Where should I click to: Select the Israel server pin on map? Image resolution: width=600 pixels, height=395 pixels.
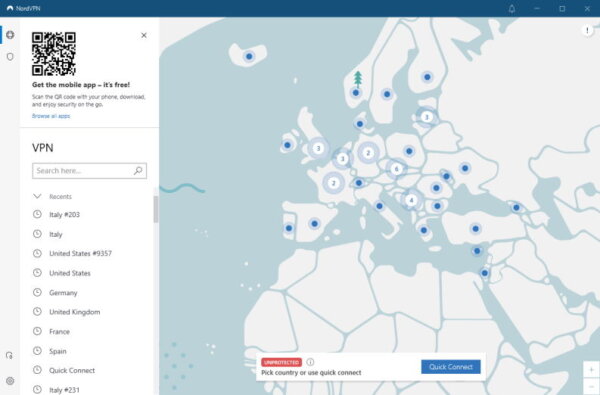(x=485, y=273)
